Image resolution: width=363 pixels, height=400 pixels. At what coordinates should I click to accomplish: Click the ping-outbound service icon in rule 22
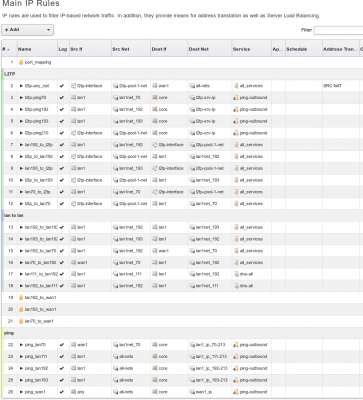[x=236, y=345]
